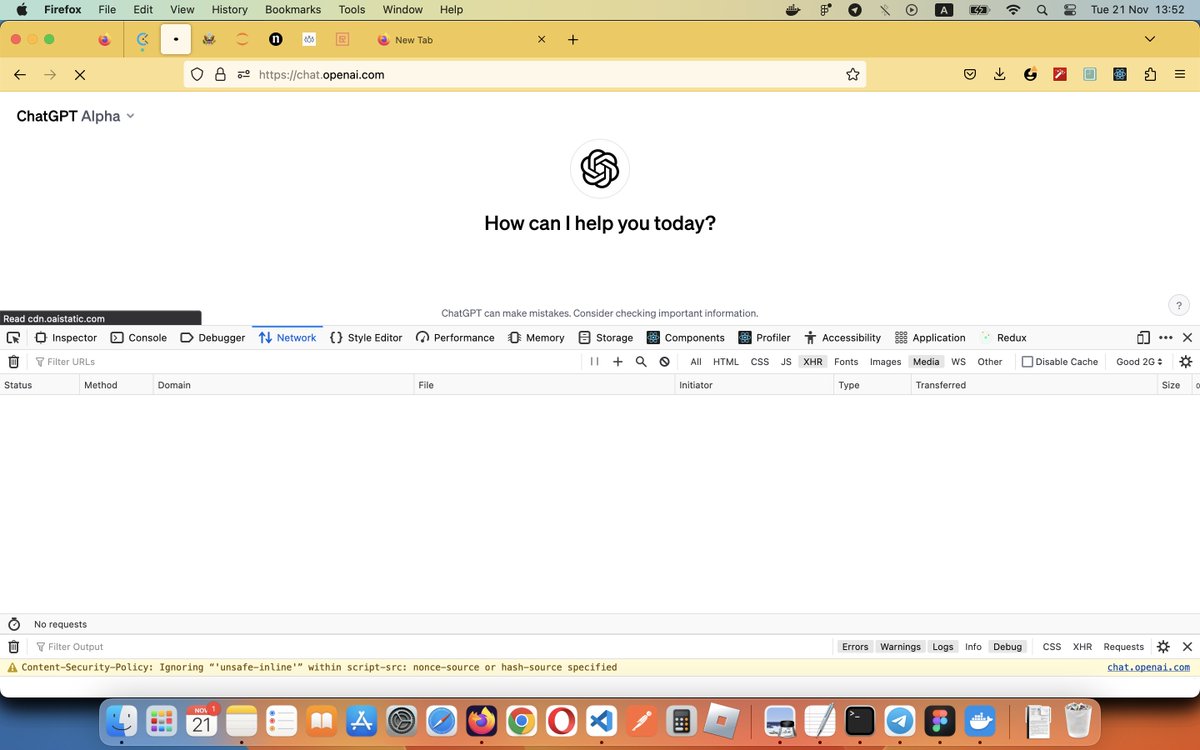Toggle the Warnings console filter
Viewport: 1200px width, 750px height.
tap(900, 647)
